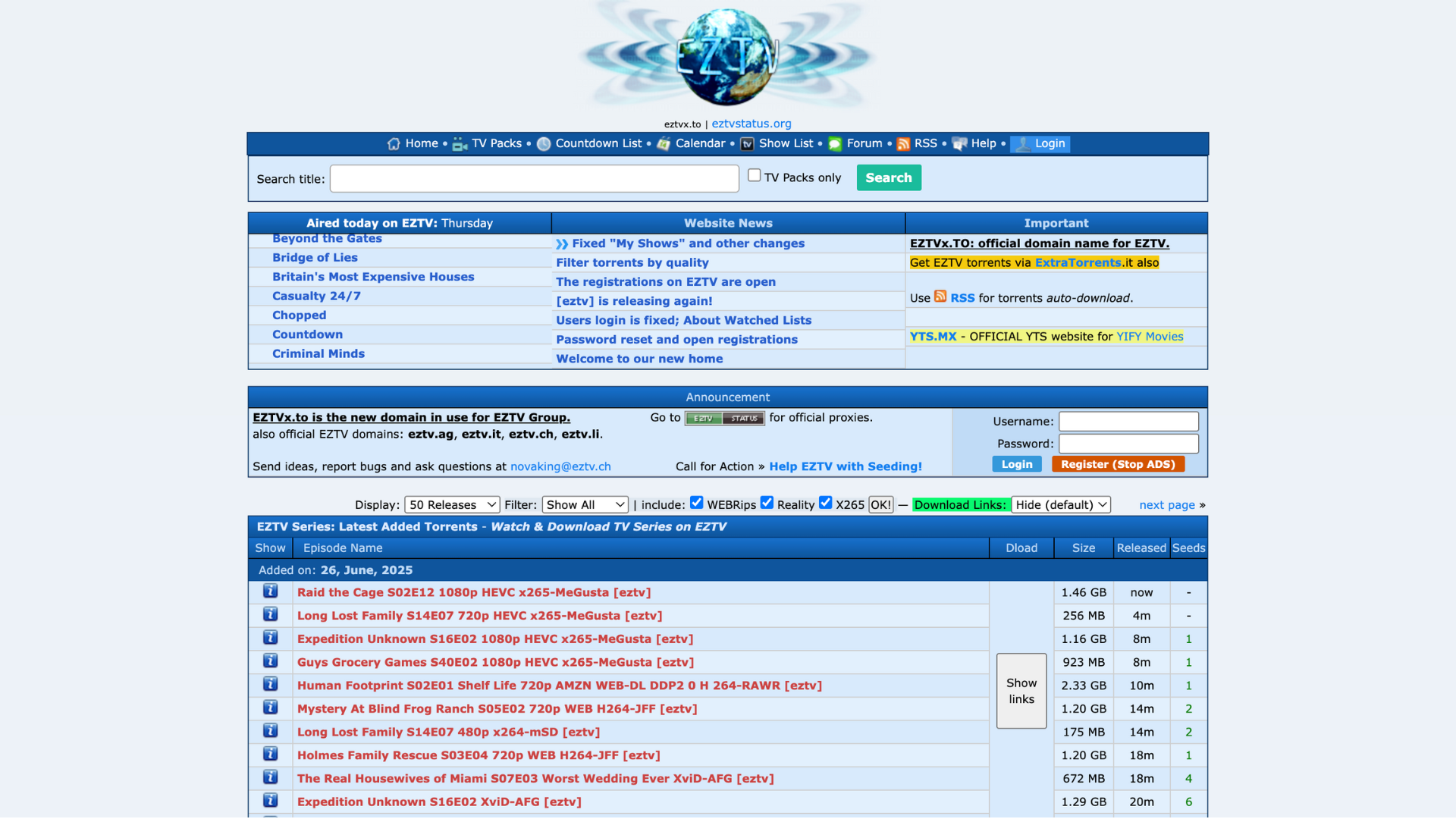Open the RSS feed icon in the navbar
The image size is (1456, 819).
pyautogui.click(x=904, y=144)
